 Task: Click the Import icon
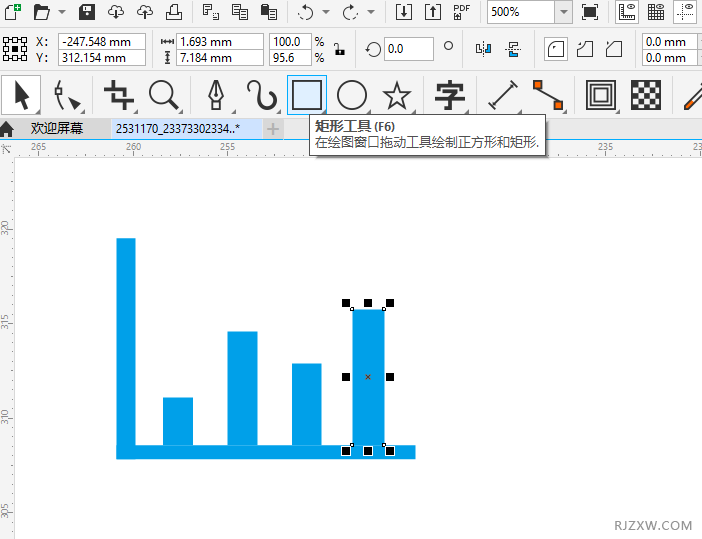[x=404, y=12]
